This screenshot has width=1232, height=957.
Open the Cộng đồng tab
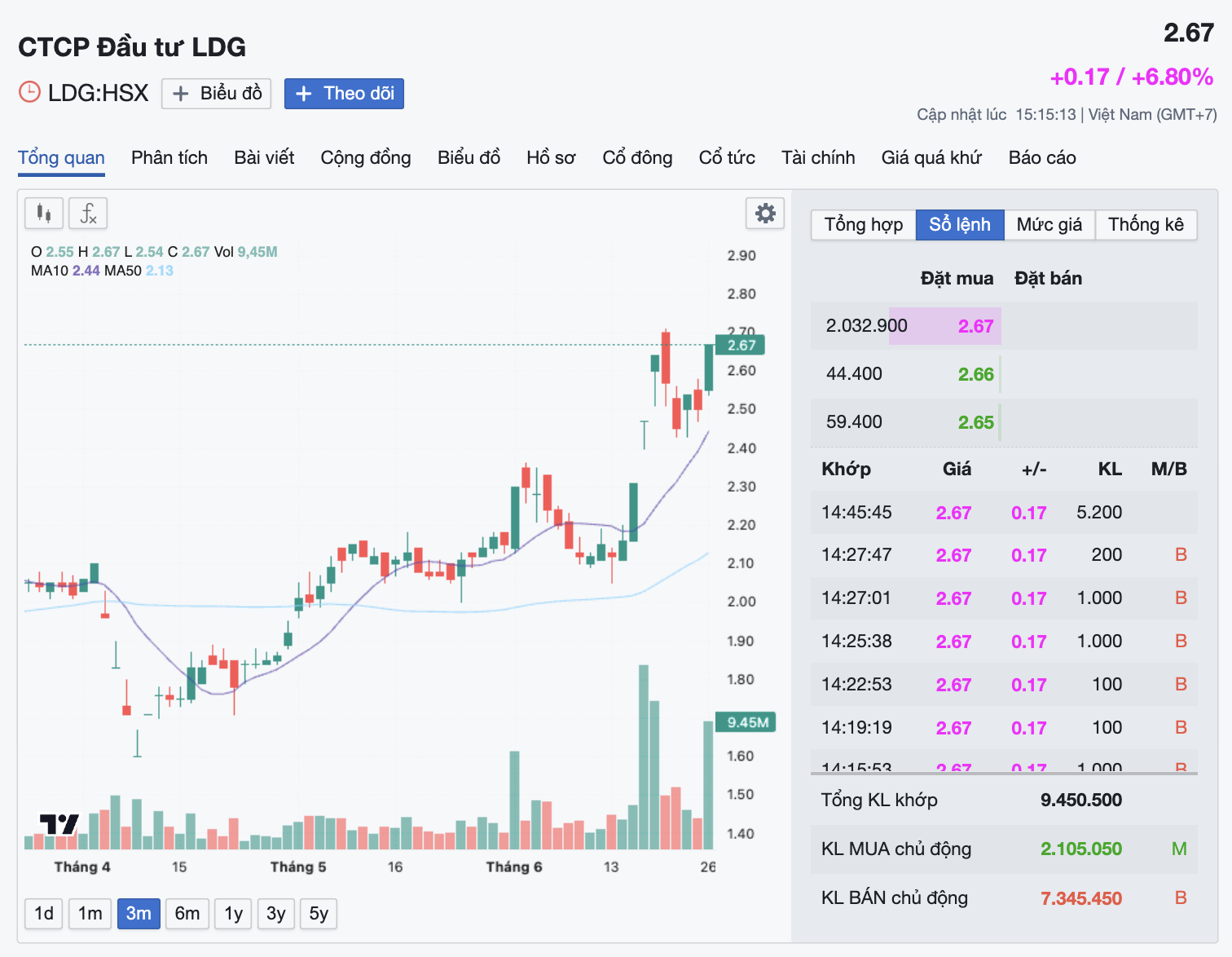pyautogui.click(x=366, y=157)
